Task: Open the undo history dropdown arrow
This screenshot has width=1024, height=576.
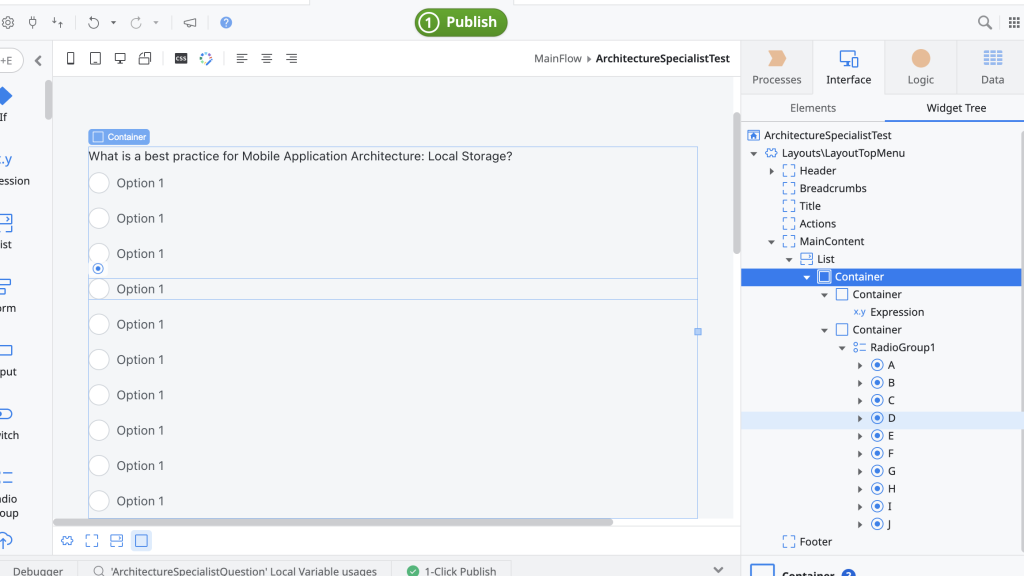Action: click(113, 22)
